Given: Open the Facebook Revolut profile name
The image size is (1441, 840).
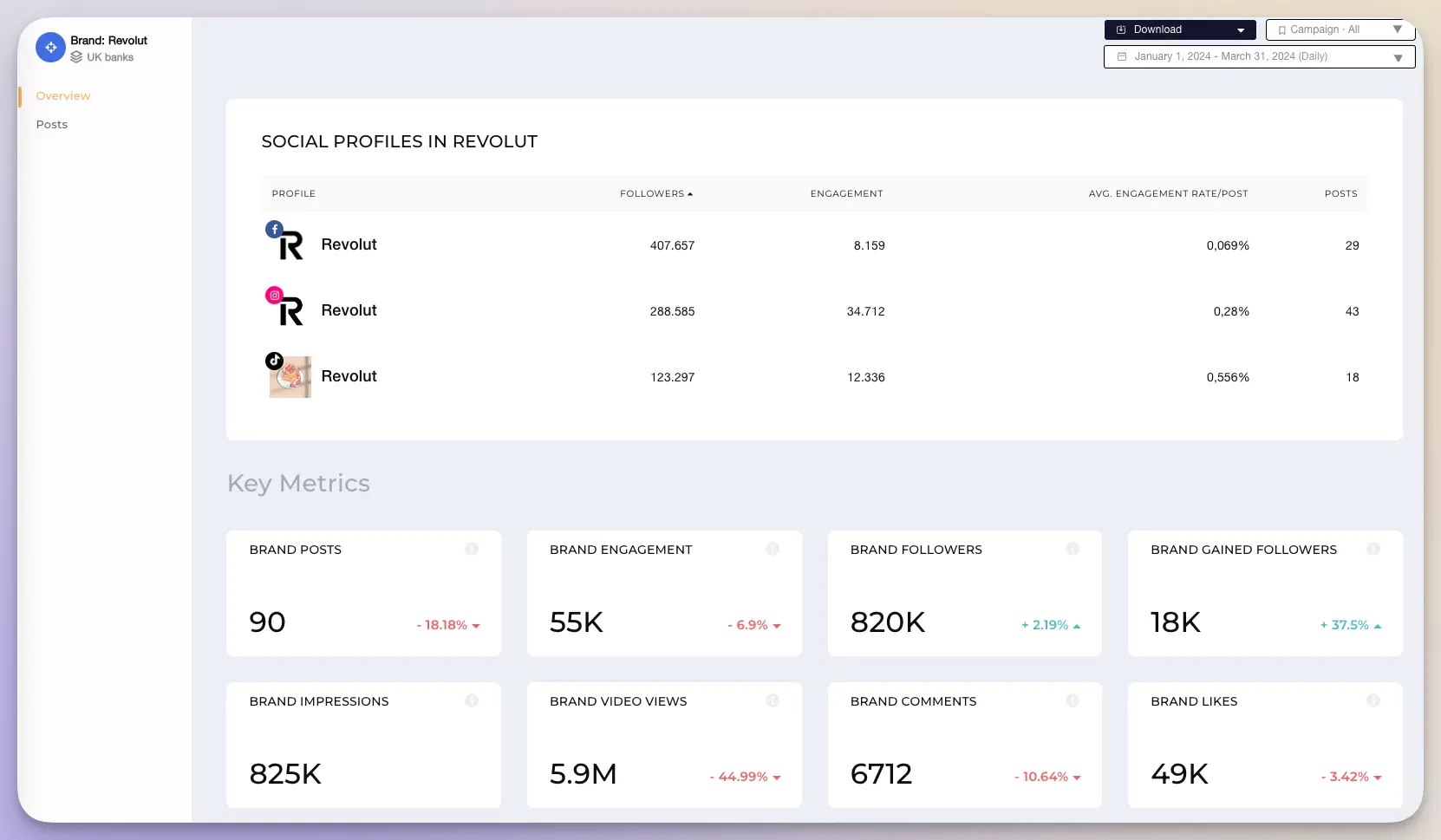Looking at the screenshot, I should tap(349, 244).
